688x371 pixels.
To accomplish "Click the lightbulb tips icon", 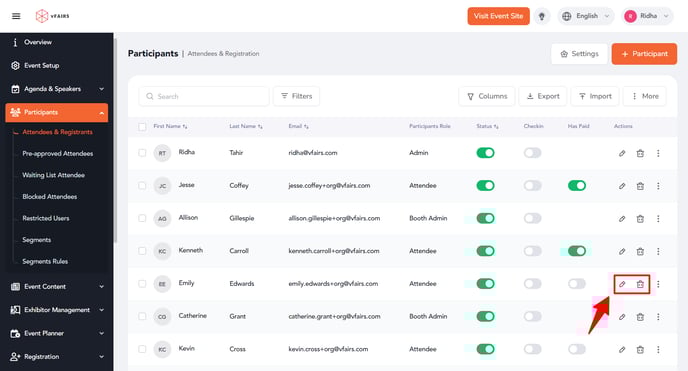I will coord(542,16).
